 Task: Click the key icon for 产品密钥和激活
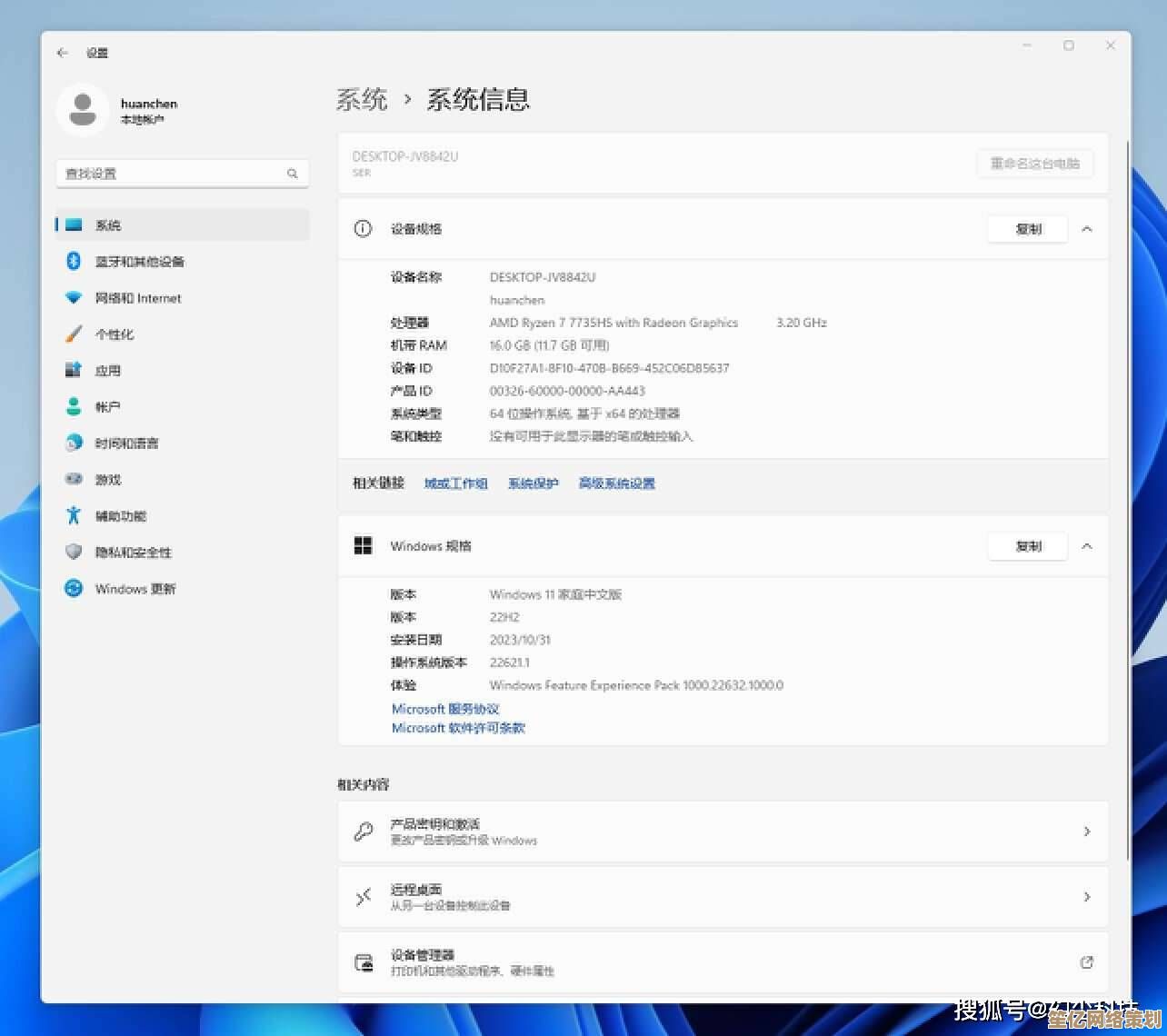point(363,832)
